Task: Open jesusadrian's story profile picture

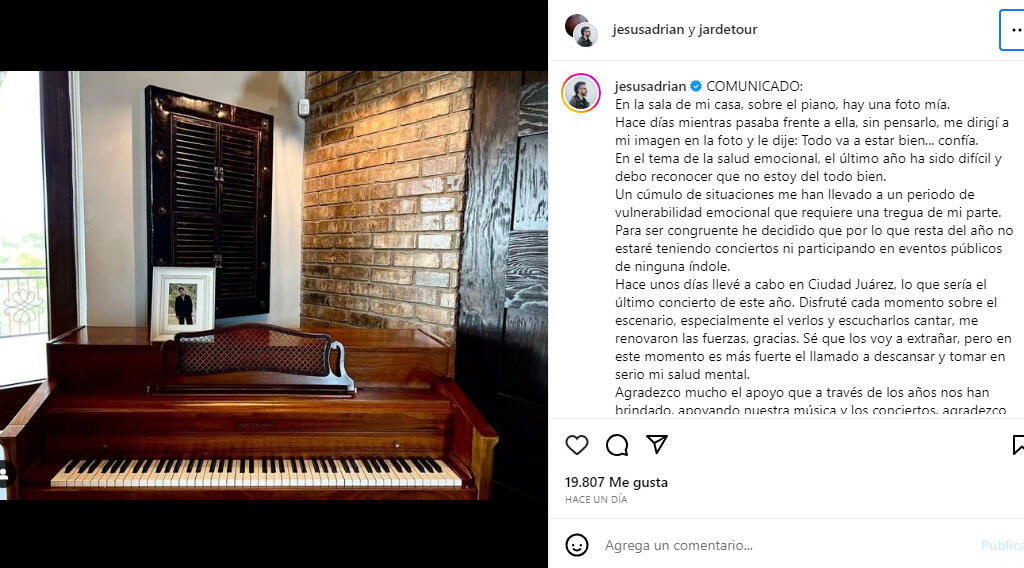Action: [581, 93]
